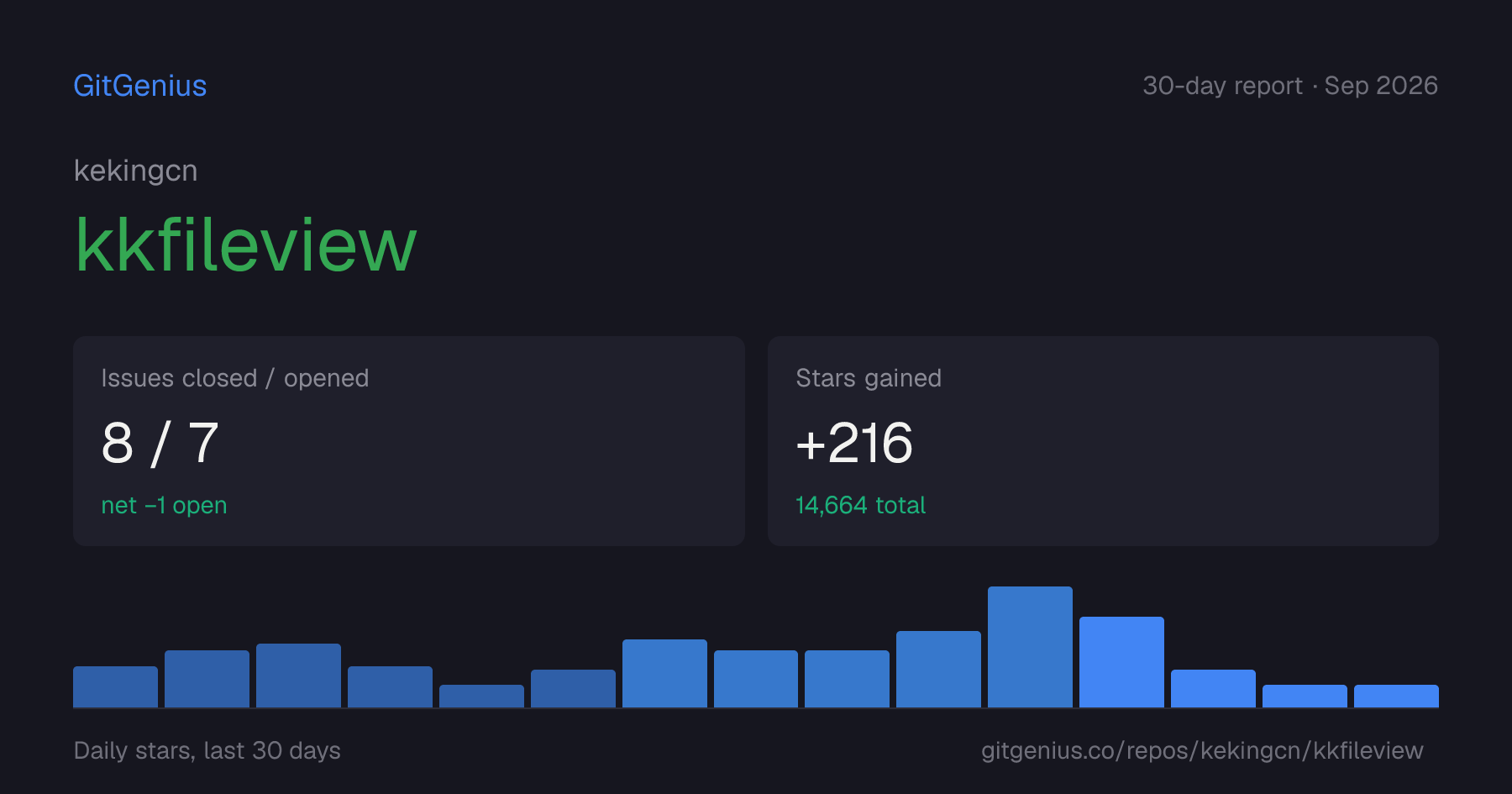Open the gitgenius.co/repos/kekingcn/kkfileview URL
The width and height of the screenshot is (1512, 794).
click(1202, 750)
